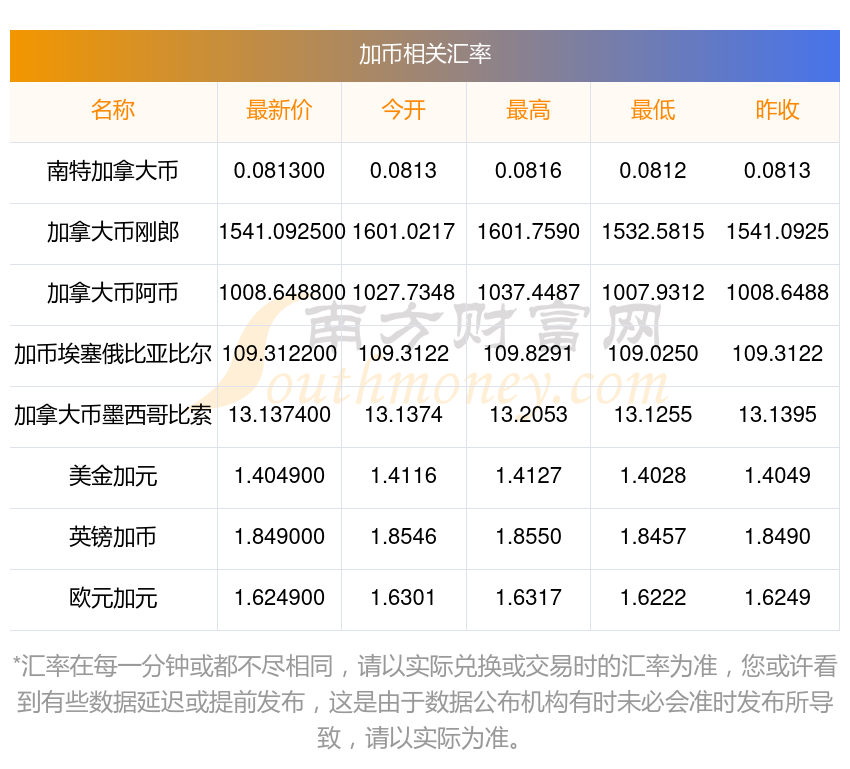This screenshot has width=850, height=769.
Task: Click the 加币埃塞俄比亚比尔 row name
Action: point(113,354)
